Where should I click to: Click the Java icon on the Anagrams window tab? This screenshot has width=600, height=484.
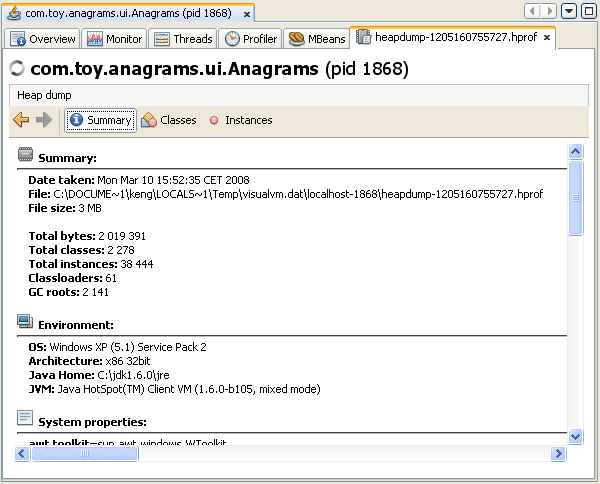click(14, 12)
